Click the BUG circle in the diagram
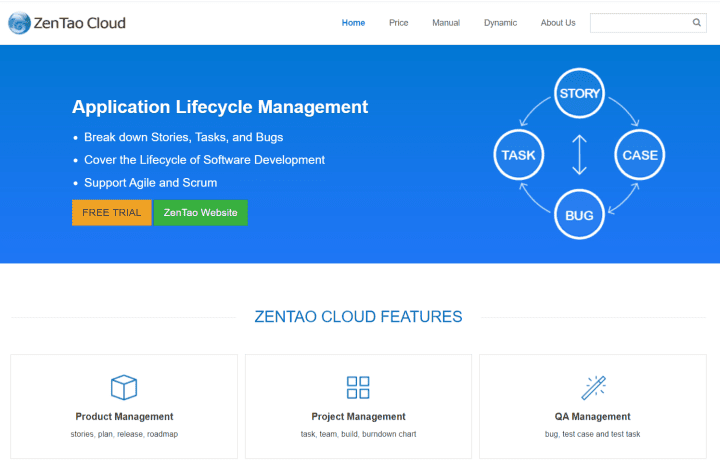The image size is (720, 462). coord(579,215)
